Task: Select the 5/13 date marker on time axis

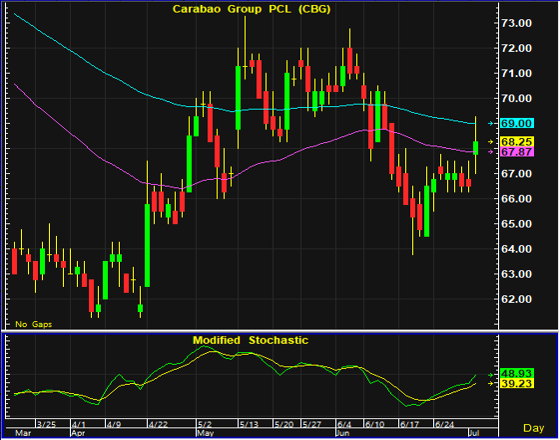Action: coord(249,425)
